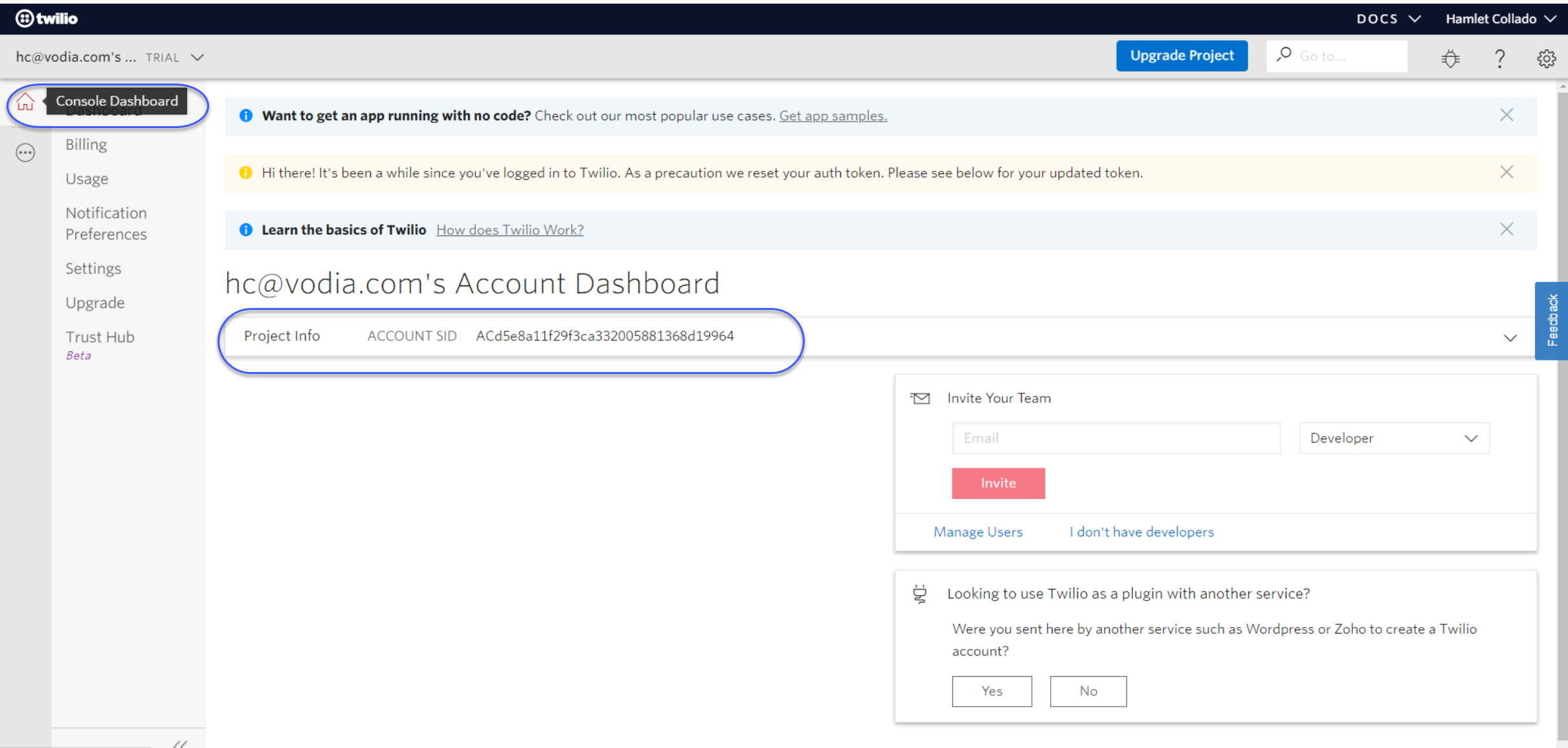
Task: Open the Feedback side tab
Action: click(1551, 320)
